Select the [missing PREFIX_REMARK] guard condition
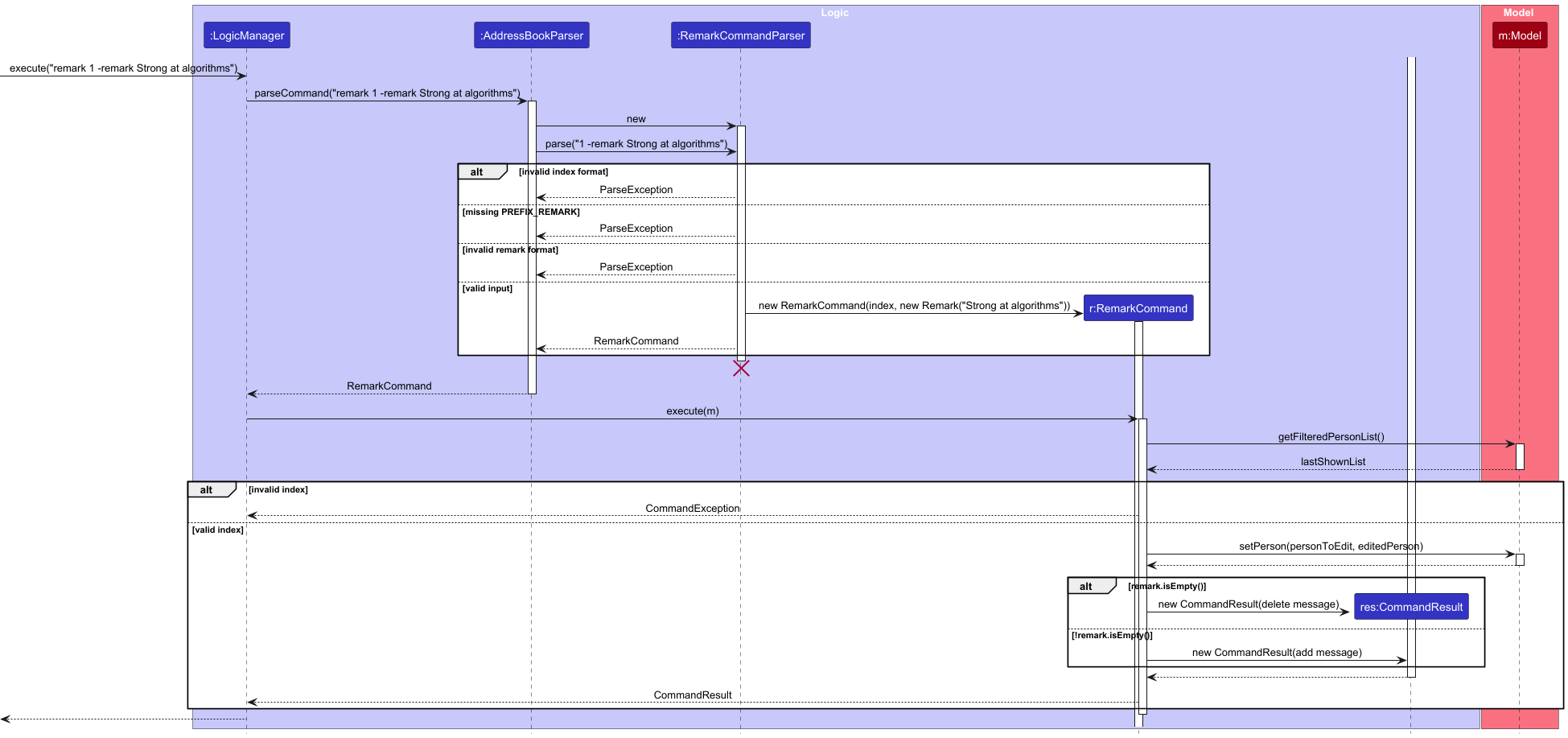1568x738 pixels. pos(521,211)
